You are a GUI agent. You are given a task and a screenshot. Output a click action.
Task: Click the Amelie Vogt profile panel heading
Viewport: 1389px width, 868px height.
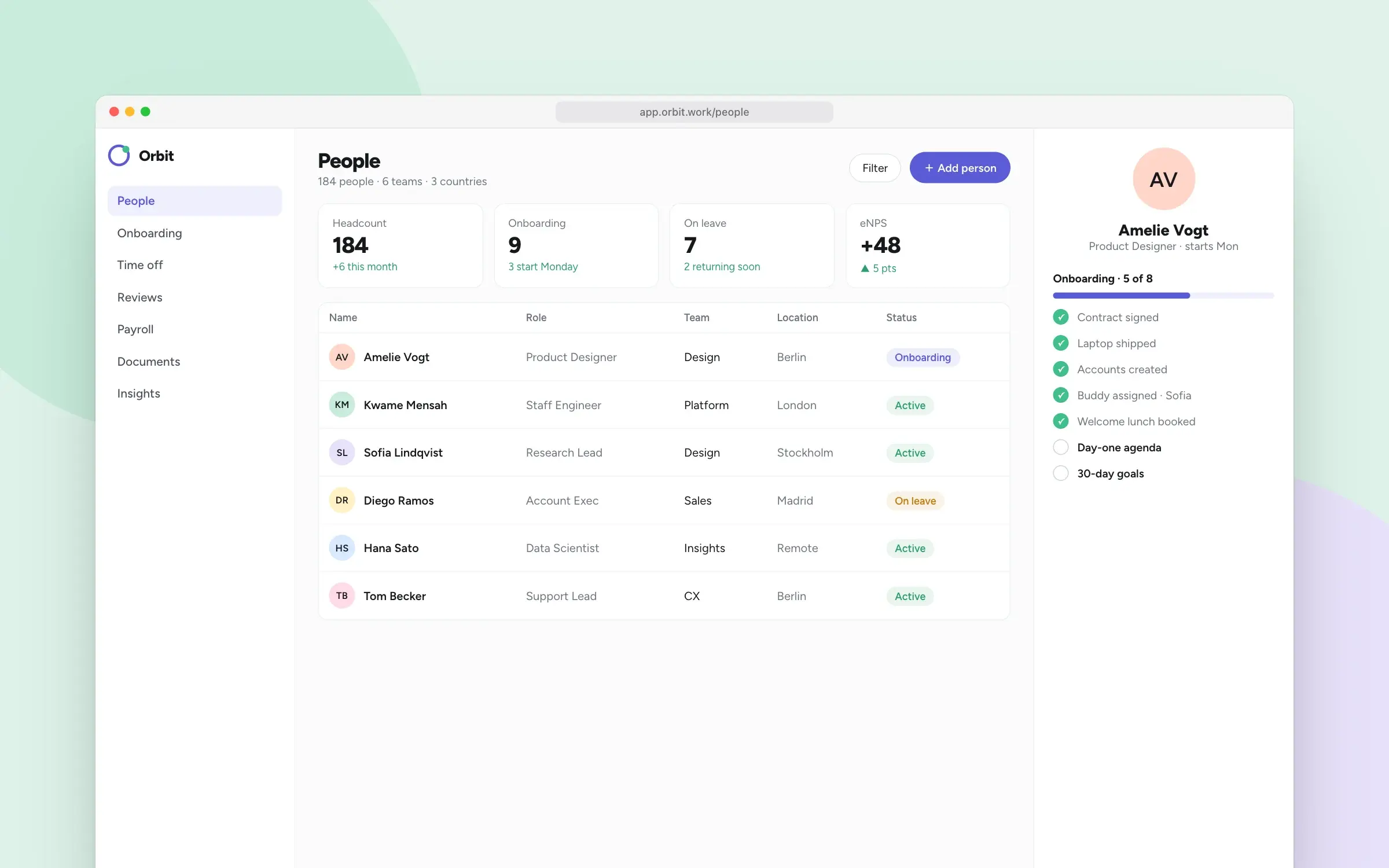[1163, 230]
